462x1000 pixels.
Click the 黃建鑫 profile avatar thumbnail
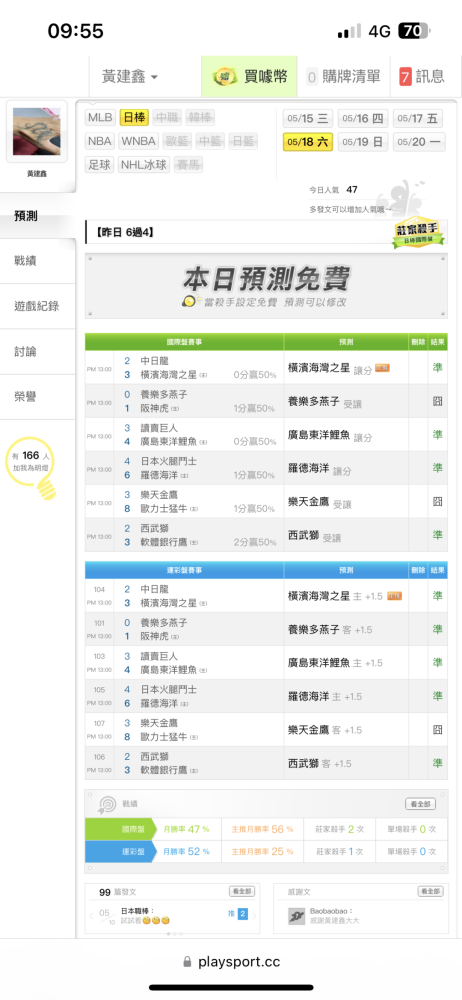coord(36,132)
